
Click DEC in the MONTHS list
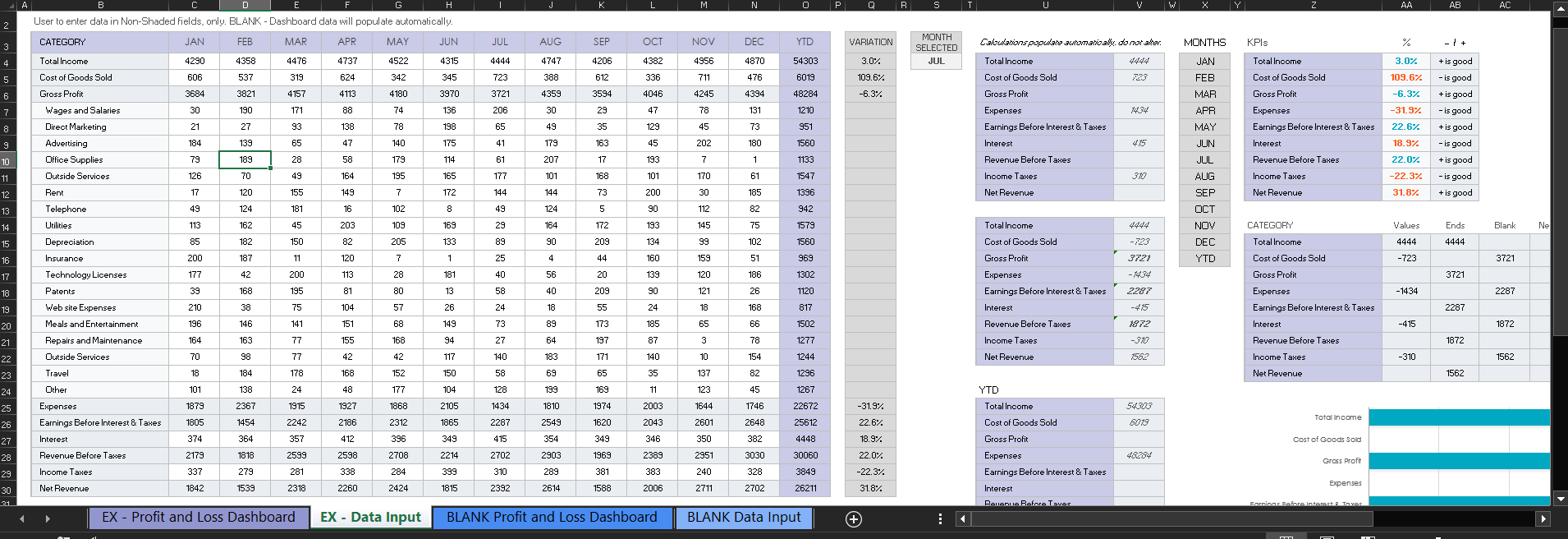(1204, 242)
